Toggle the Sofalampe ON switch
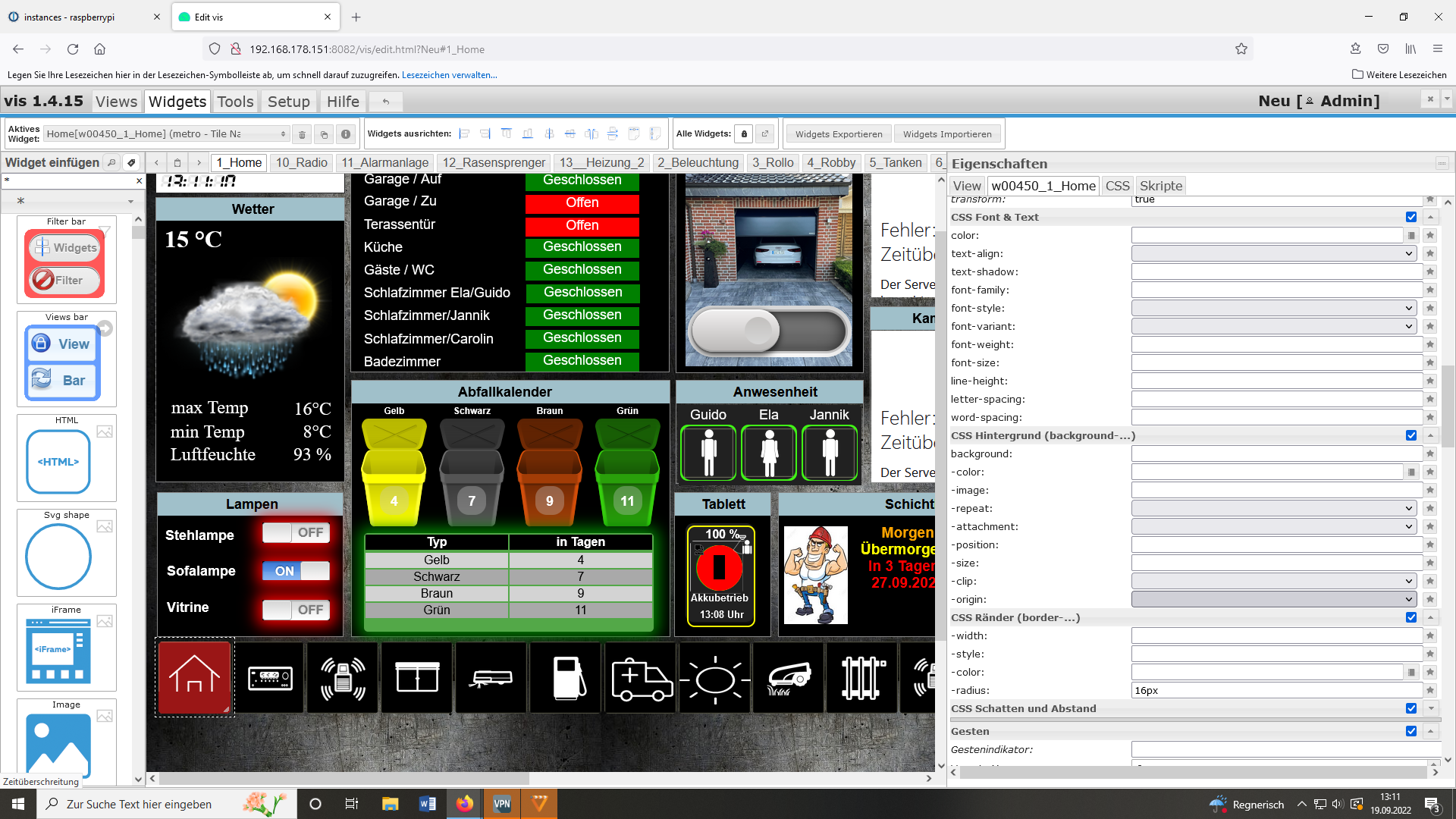The width and height of the screenshot is (1456, 819). click(296, 571)
